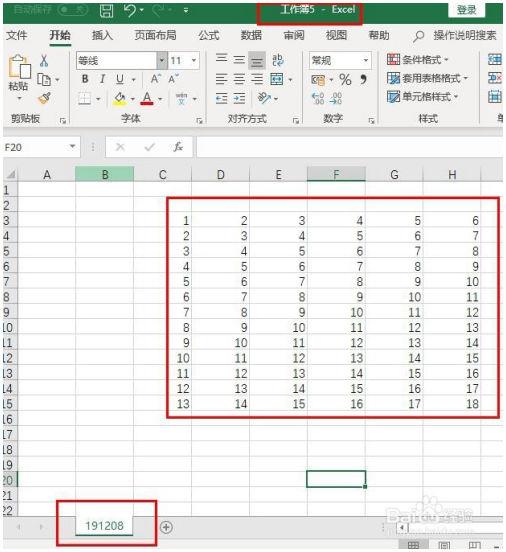Click the 登录 sign-in button

tap(467, 10)
